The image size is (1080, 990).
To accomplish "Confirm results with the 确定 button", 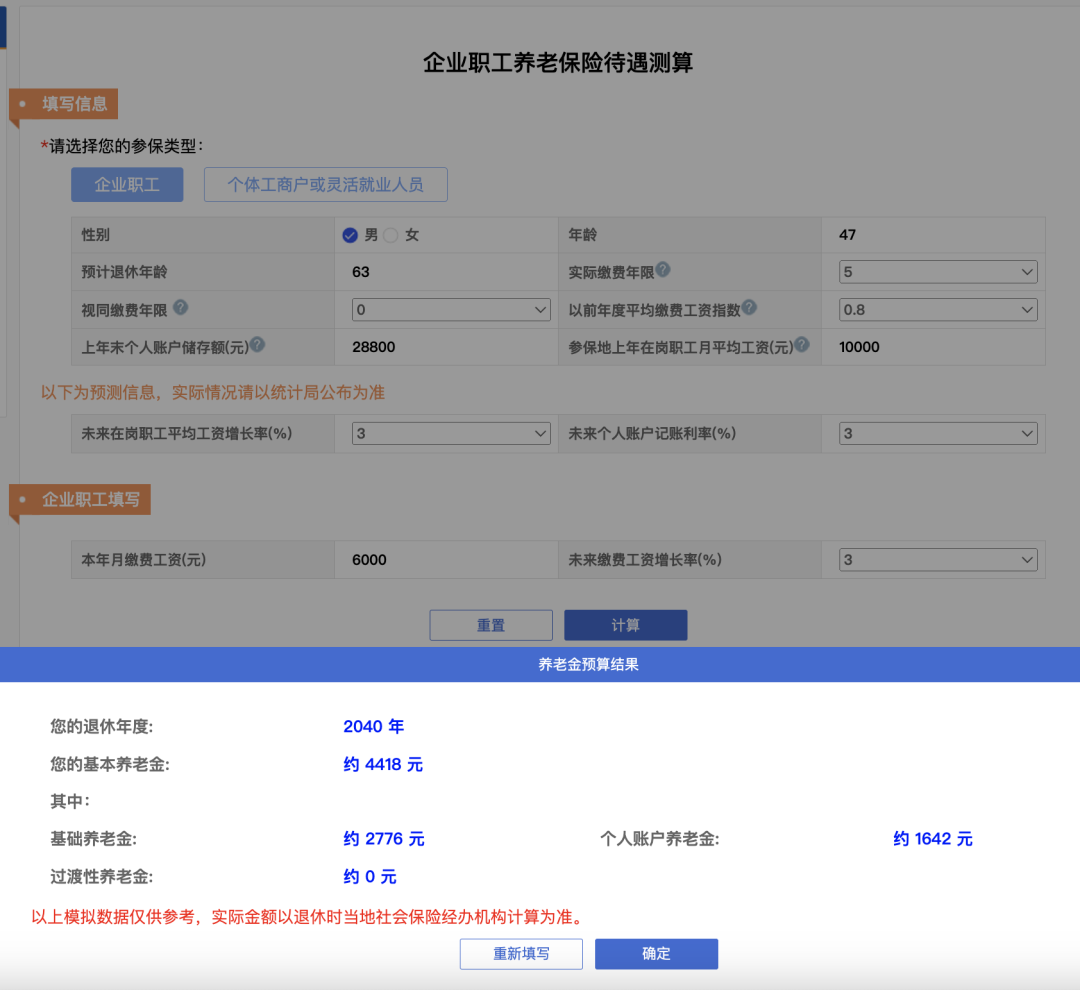I will point(656,954).
